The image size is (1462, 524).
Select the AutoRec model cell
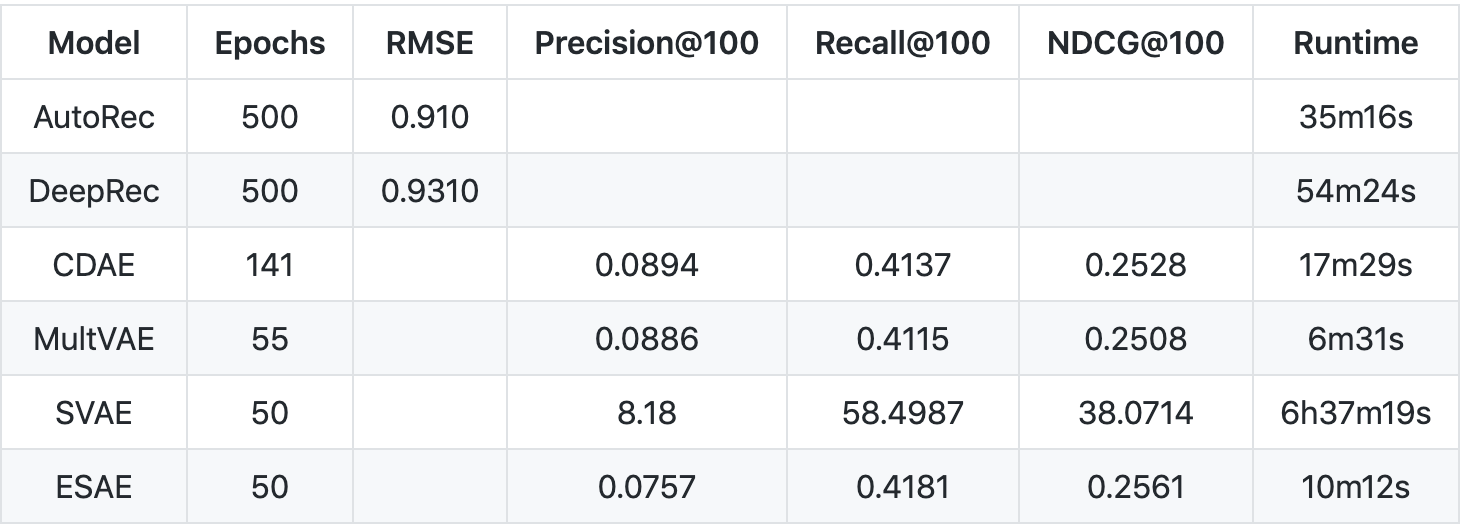point(94,117)
